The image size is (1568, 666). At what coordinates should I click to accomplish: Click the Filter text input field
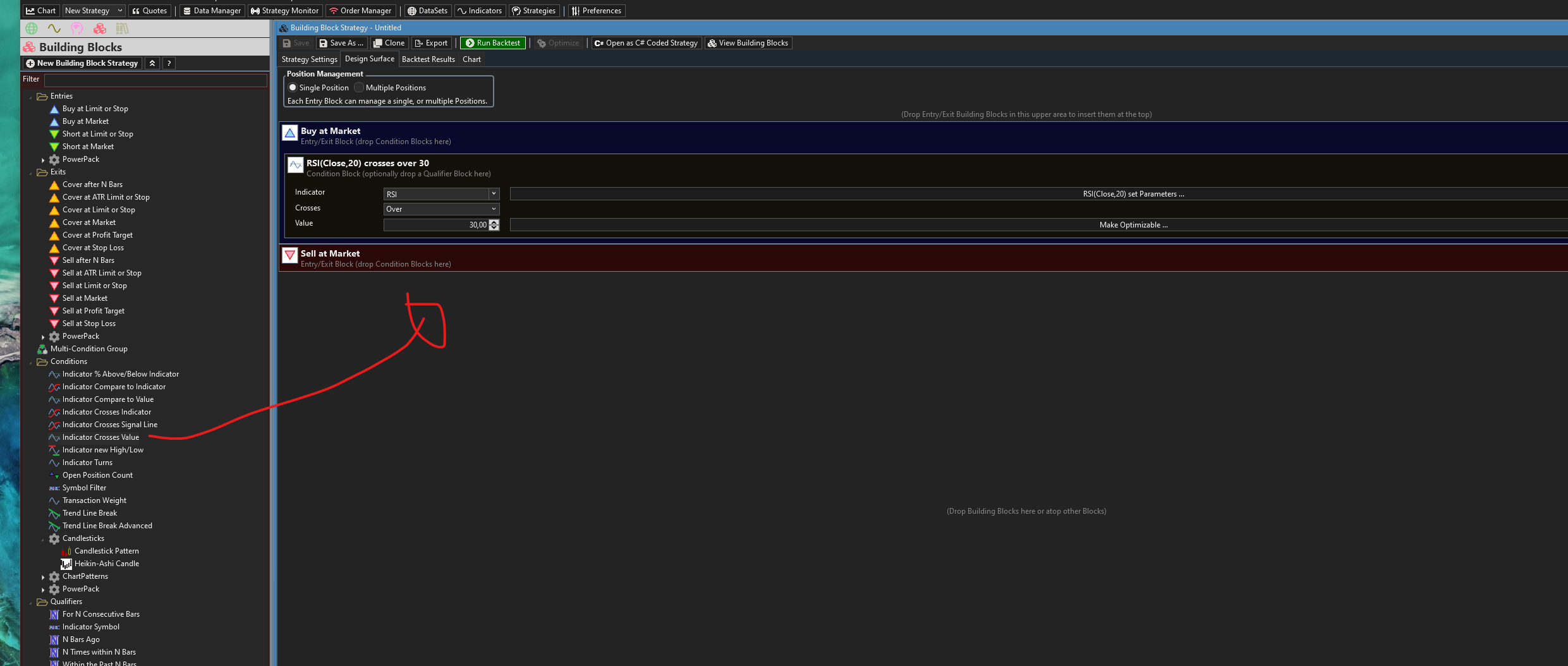pos(155,80)
